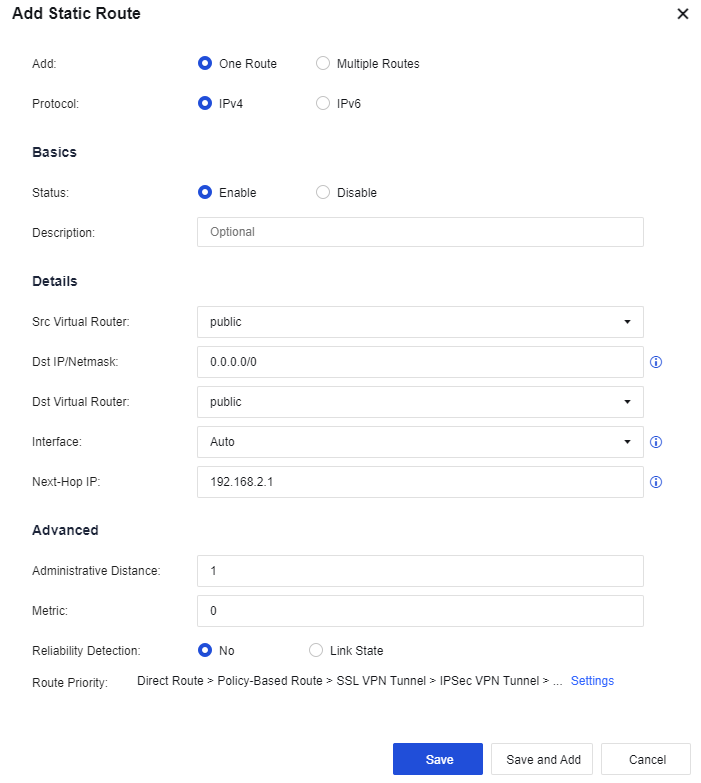Open Route Priority Settings link
The height and width of the screenshot is (783, 701).
point(592,681)
